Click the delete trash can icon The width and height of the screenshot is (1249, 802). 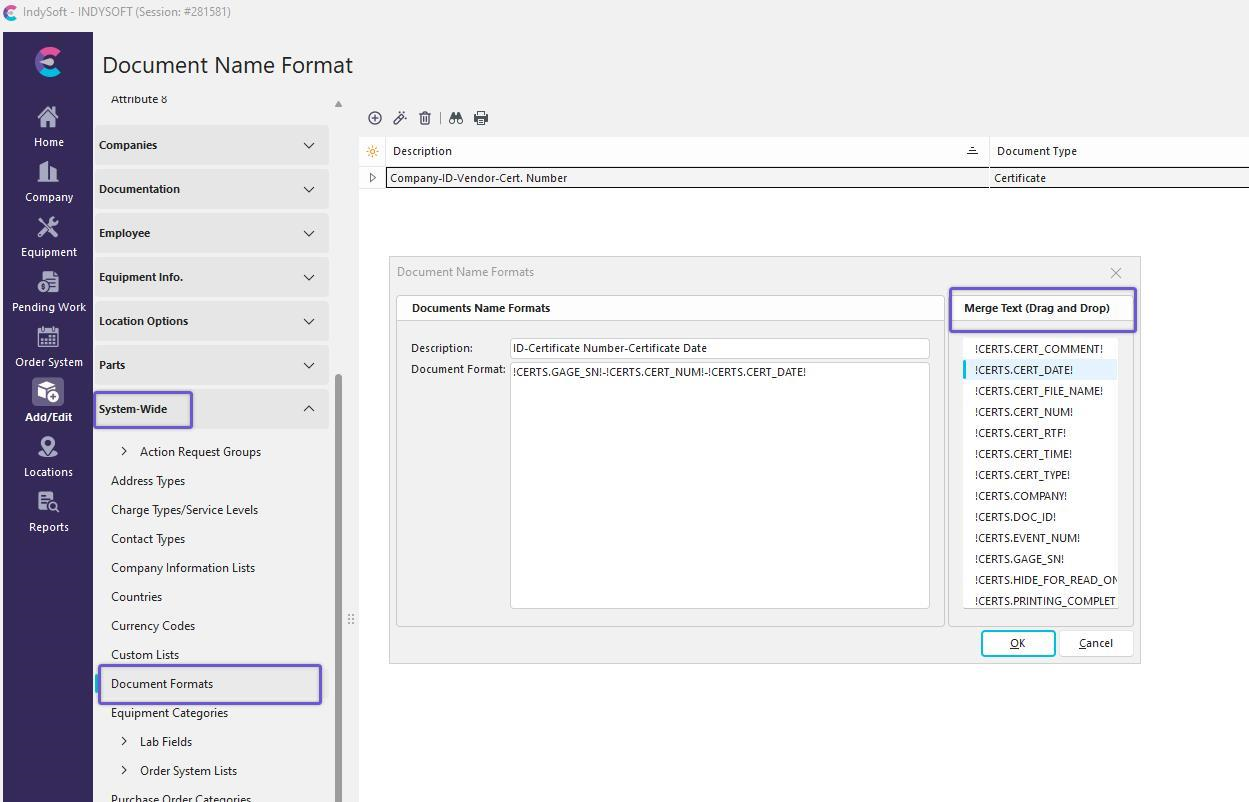pyautogui.click(x=425, y=118)
